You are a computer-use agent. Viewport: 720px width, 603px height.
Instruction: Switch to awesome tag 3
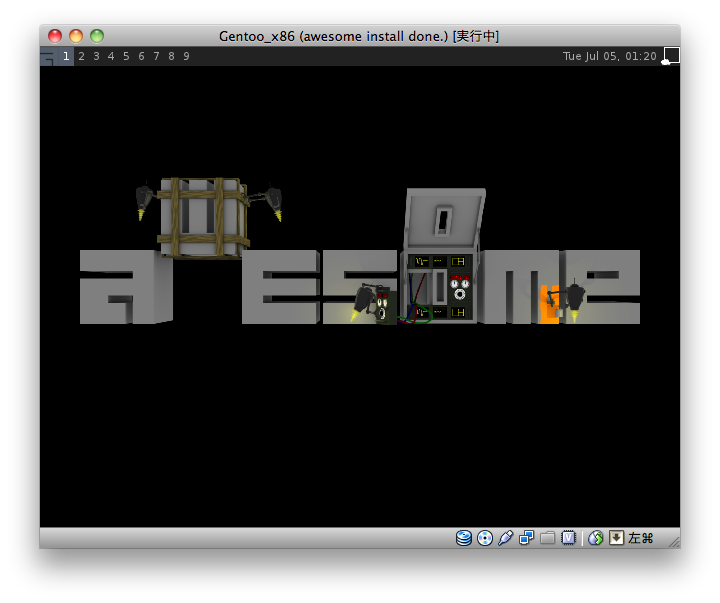[x=96, y=56]
